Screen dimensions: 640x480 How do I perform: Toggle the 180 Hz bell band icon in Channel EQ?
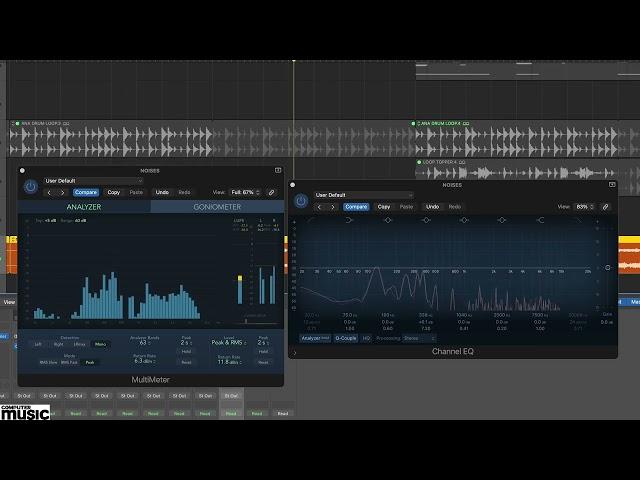pyautogui.click(x=388, y=220)
